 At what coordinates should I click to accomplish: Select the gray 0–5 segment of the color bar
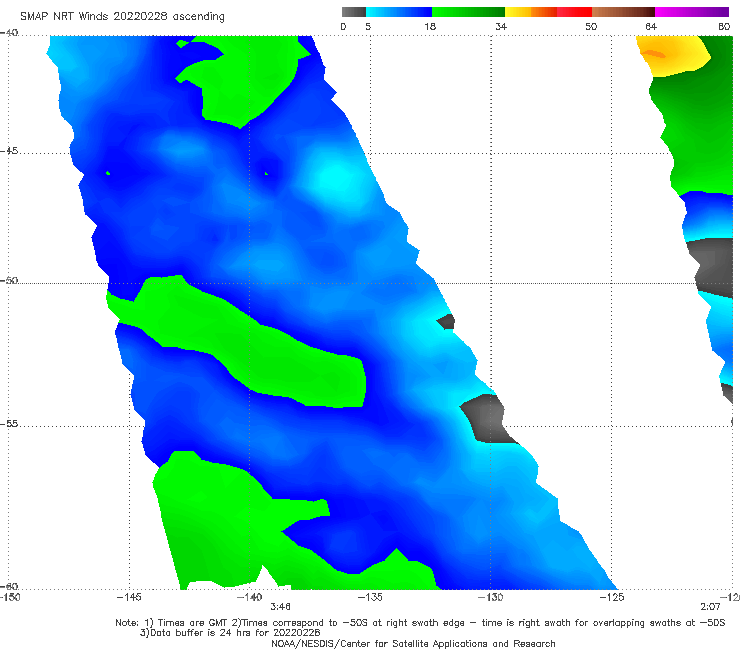coord(354,12)
